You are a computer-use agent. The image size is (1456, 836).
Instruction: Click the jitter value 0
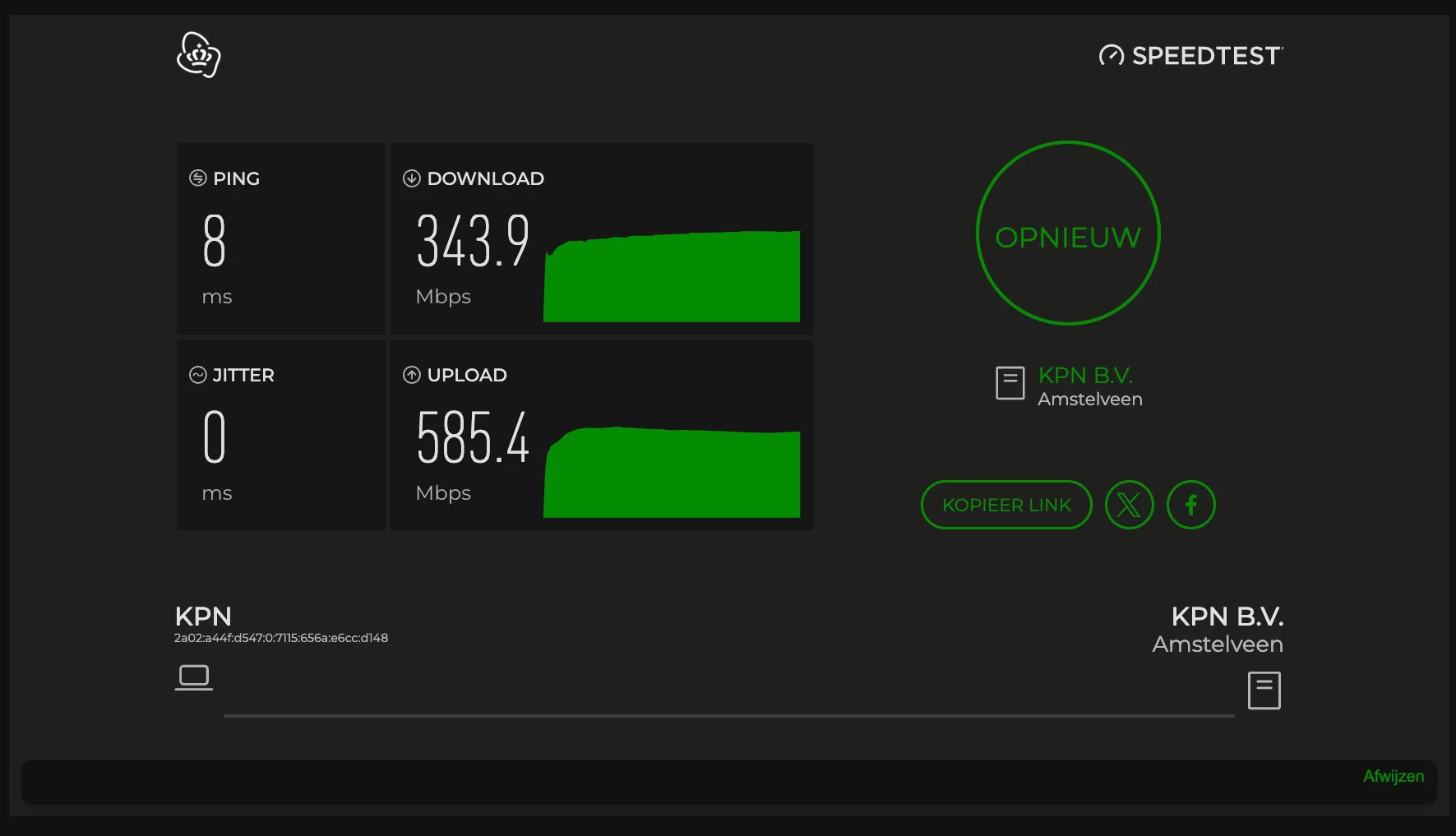pos(215,437)
